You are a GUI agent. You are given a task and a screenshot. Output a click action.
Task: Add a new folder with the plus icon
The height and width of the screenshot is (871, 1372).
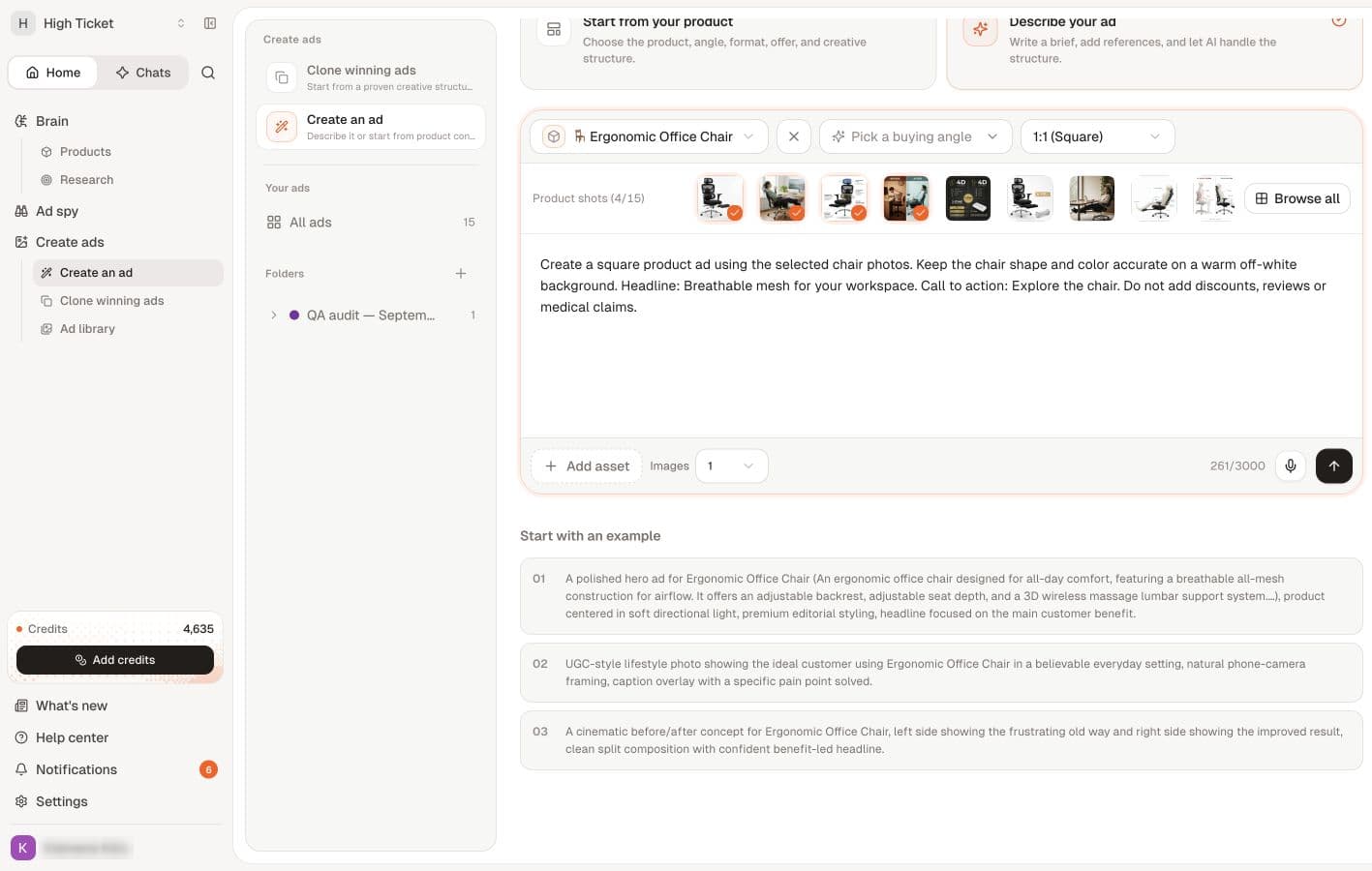(461, 274)
